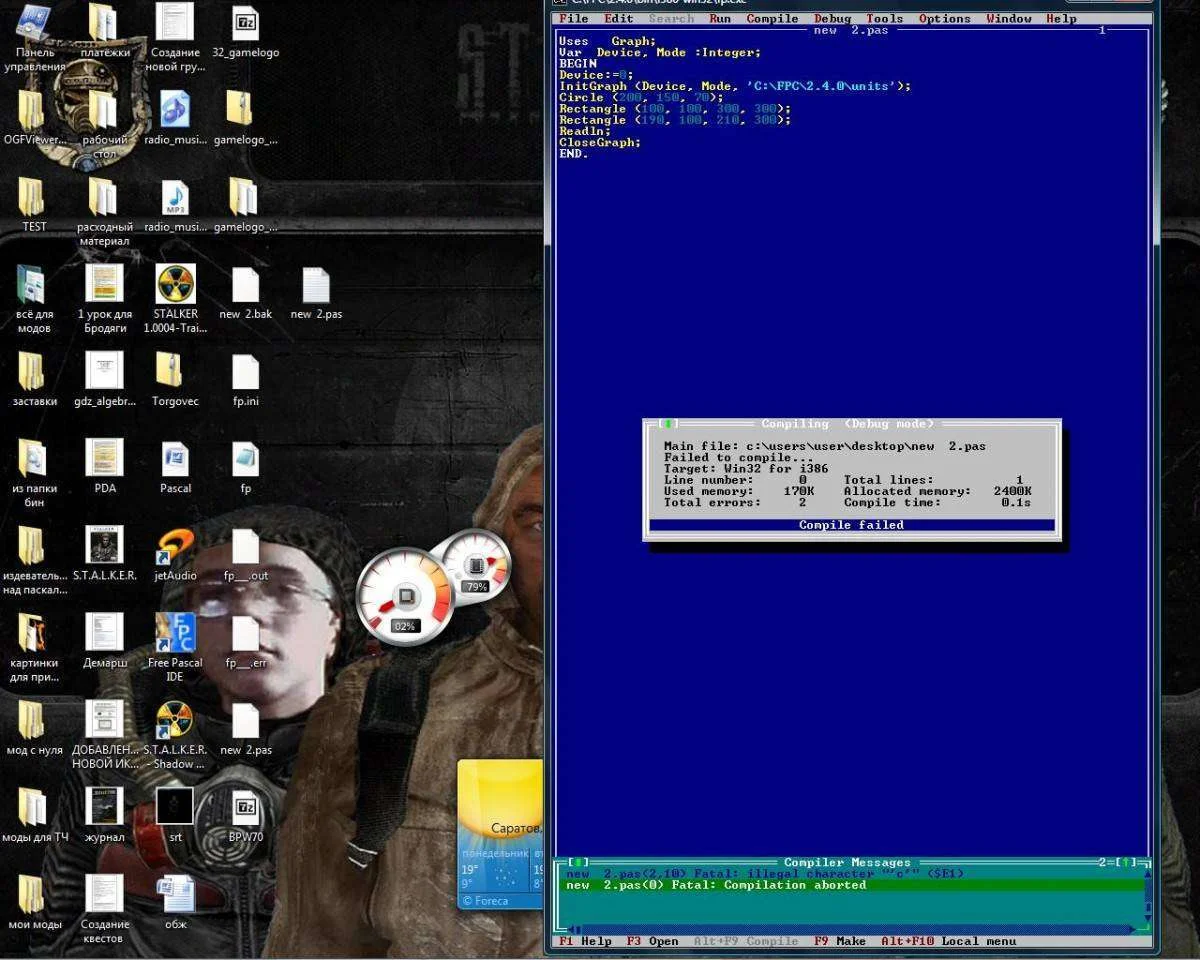Screen dimensions: 1200x960
Task: Click Alt+F10 Local menu in status line
Action: pyautogui.click(x=948, y=941)
